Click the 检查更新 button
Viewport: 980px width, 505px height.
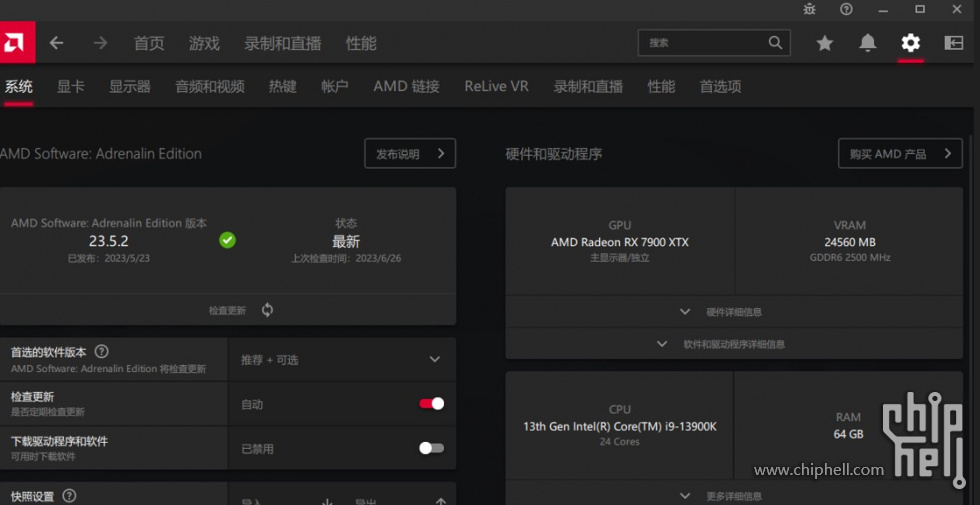[x=228, y=310]
